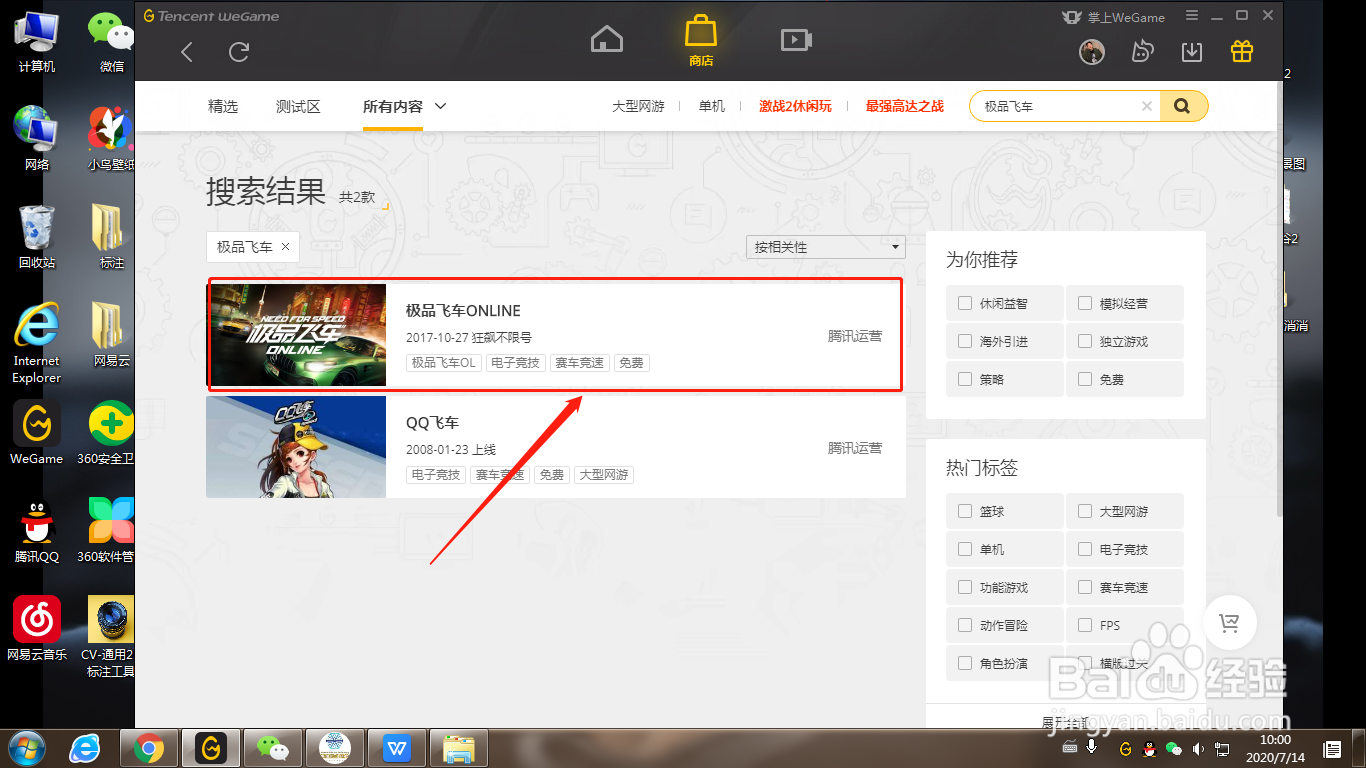Viewport: 1366px width, 768px height.
Task: Click the 极品飞车ONLINE title
Action: pos(463,311)
